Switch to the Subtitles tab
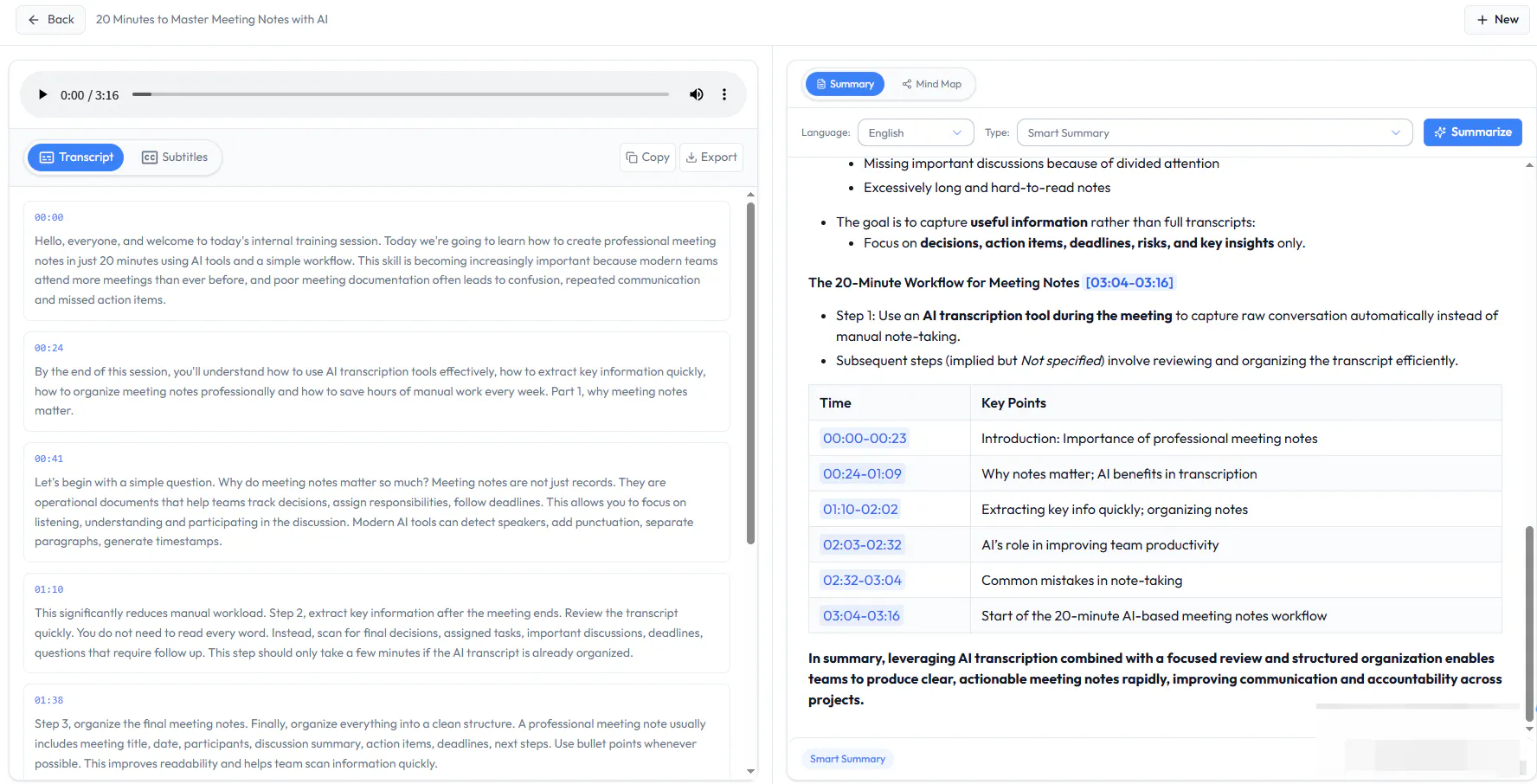 coord(174,157)
